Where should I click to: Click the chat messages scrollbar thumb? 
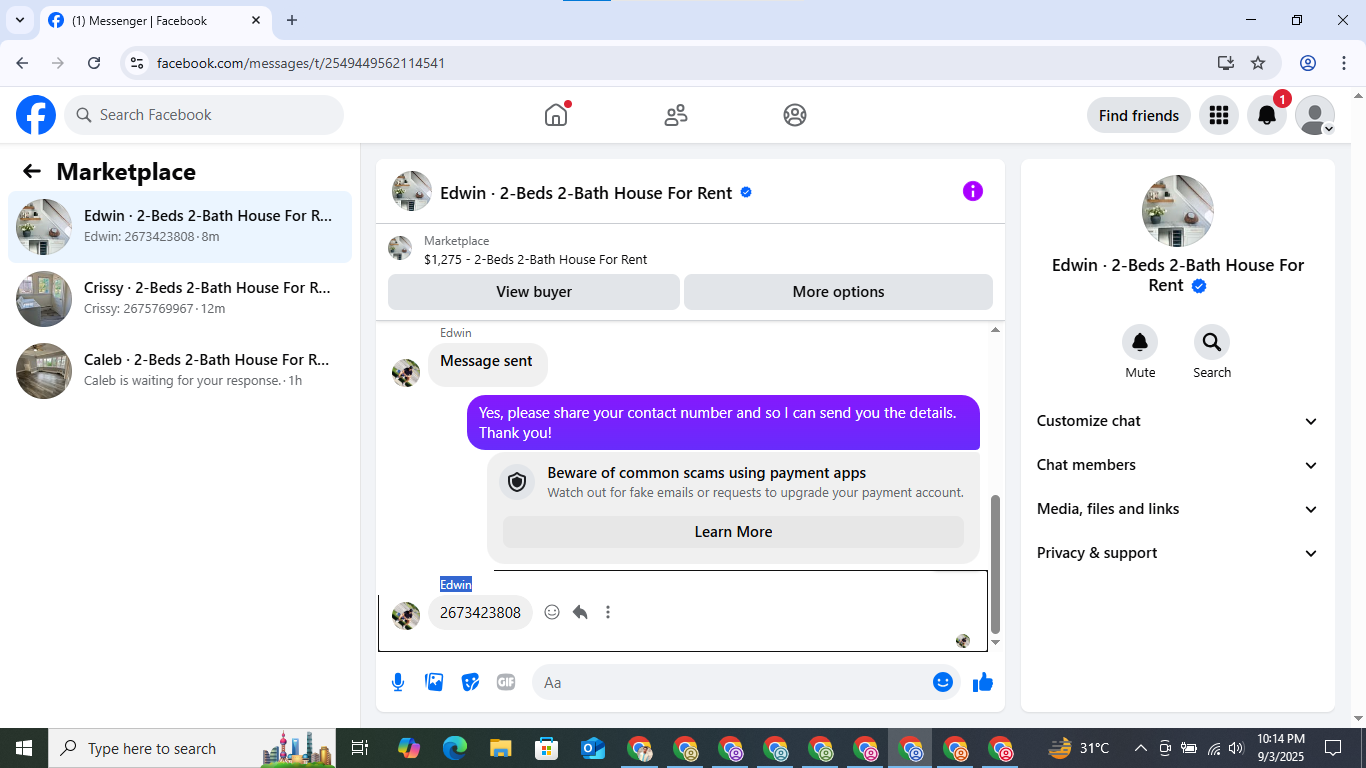coord(995,564)
